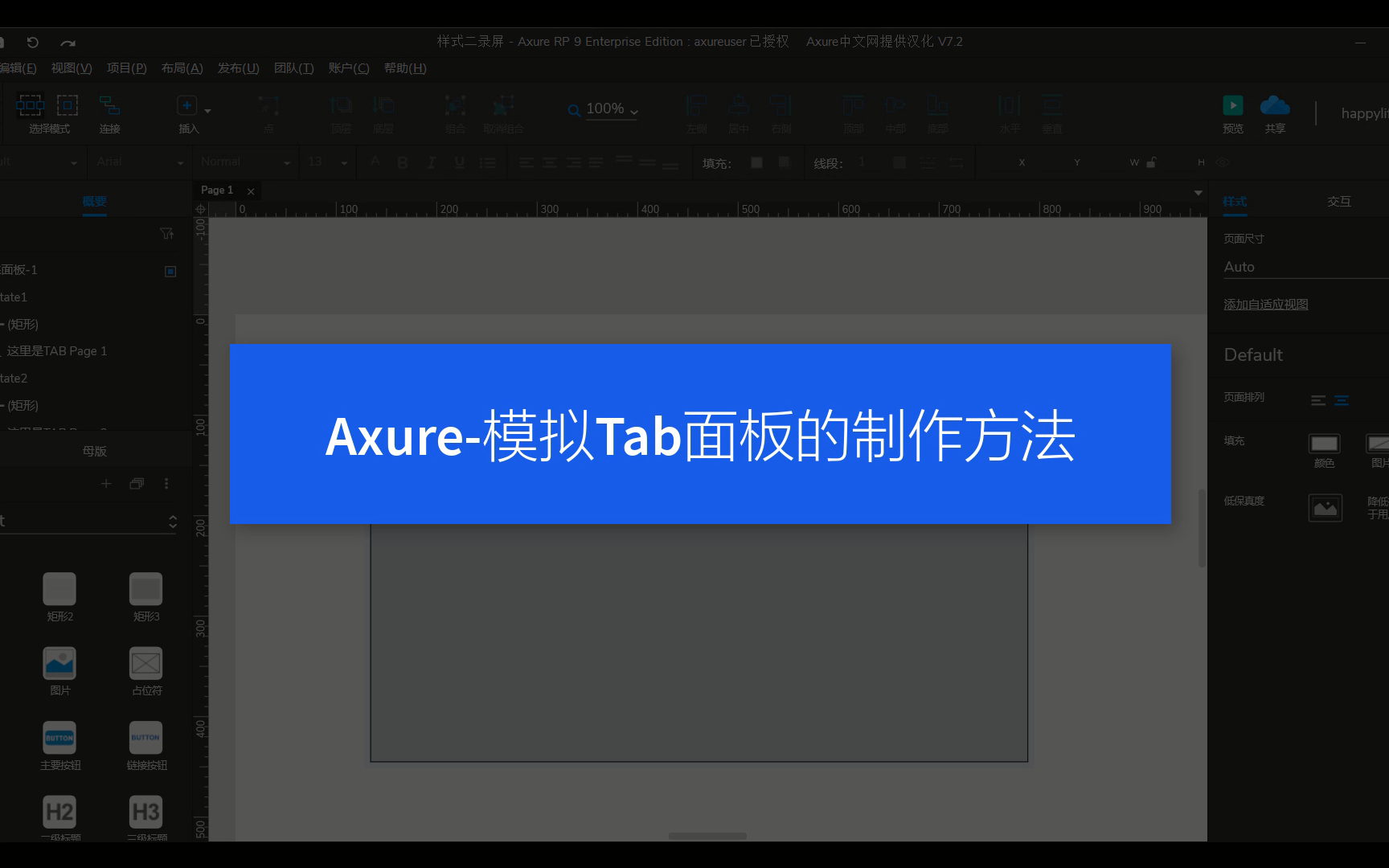
Task: Click the toolbar fill color swatch
Action: pos(756,162)
